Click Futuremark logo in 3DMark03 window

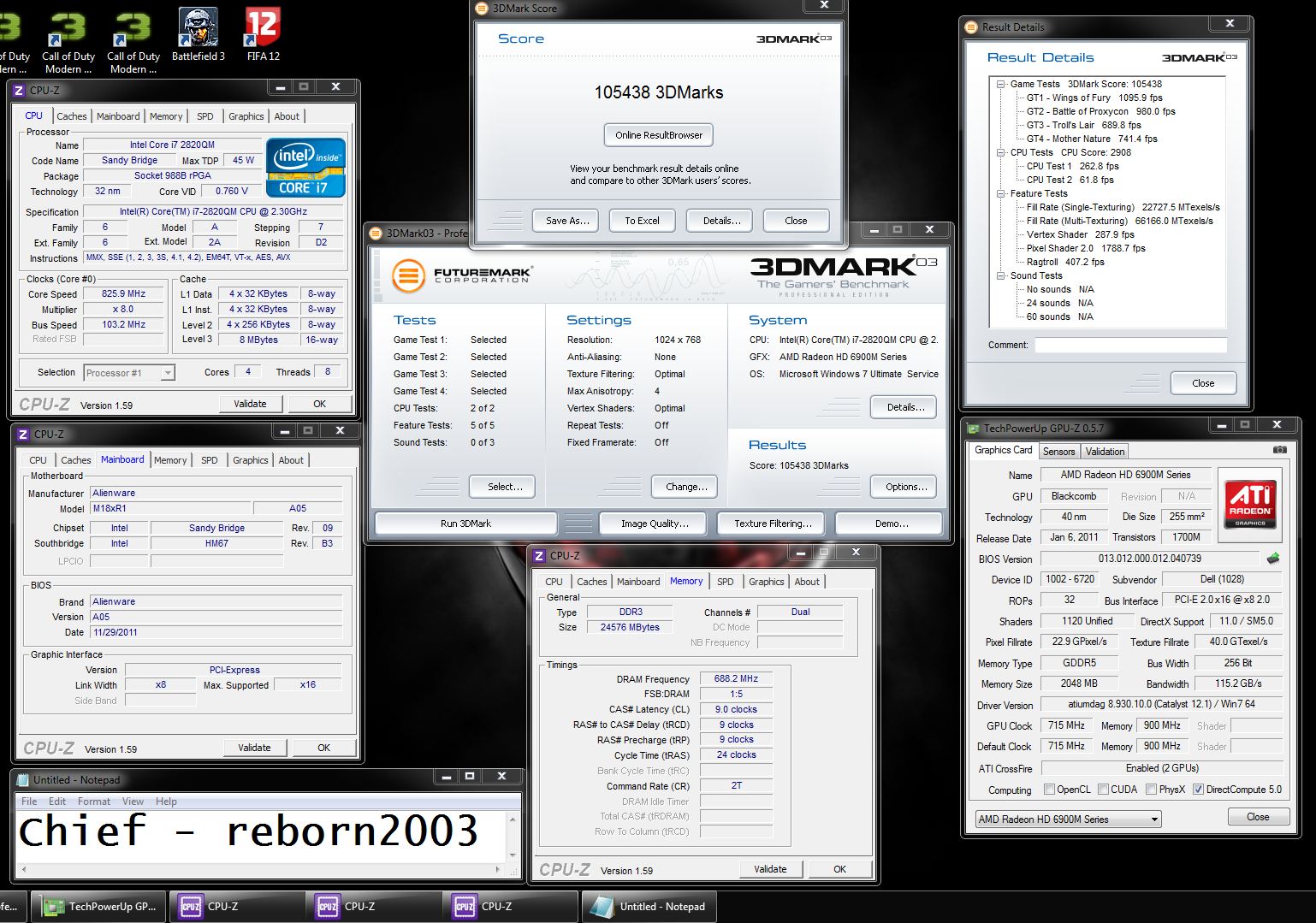point(462,275)
